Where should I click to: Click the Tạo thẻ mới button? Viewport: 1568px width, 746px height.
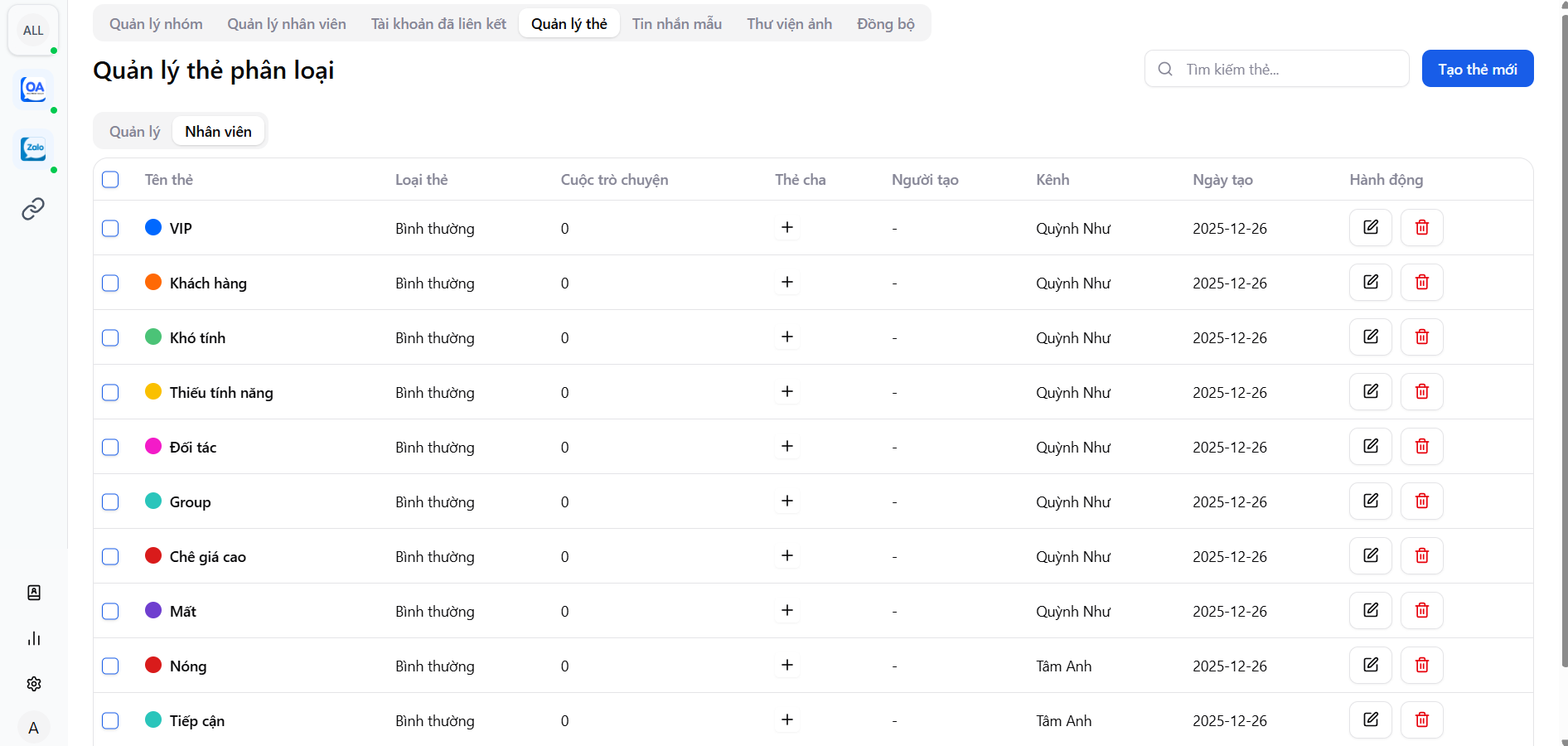pos(1477,69)
